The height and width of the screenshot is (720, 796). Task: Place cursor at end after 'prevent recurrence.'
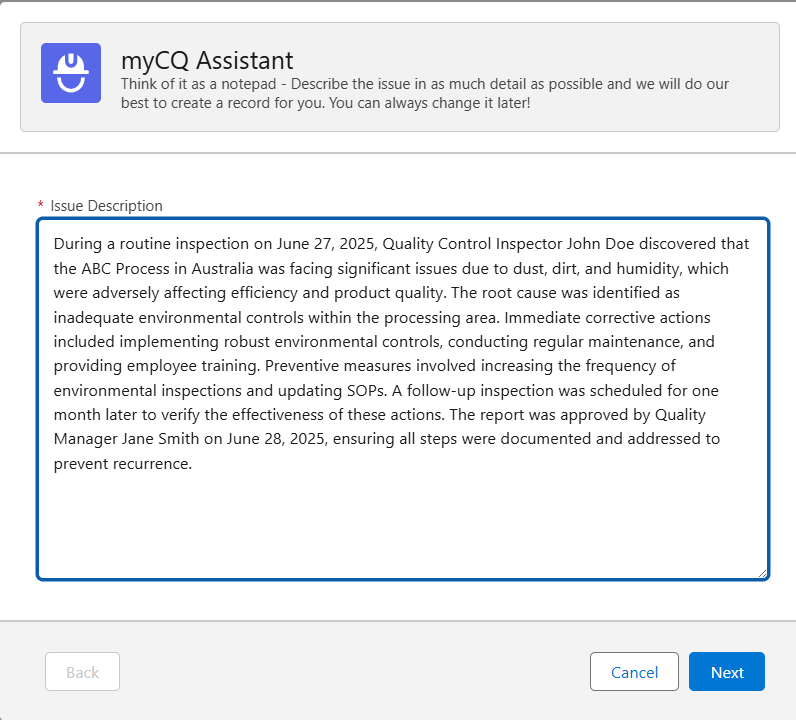point(192,464)
